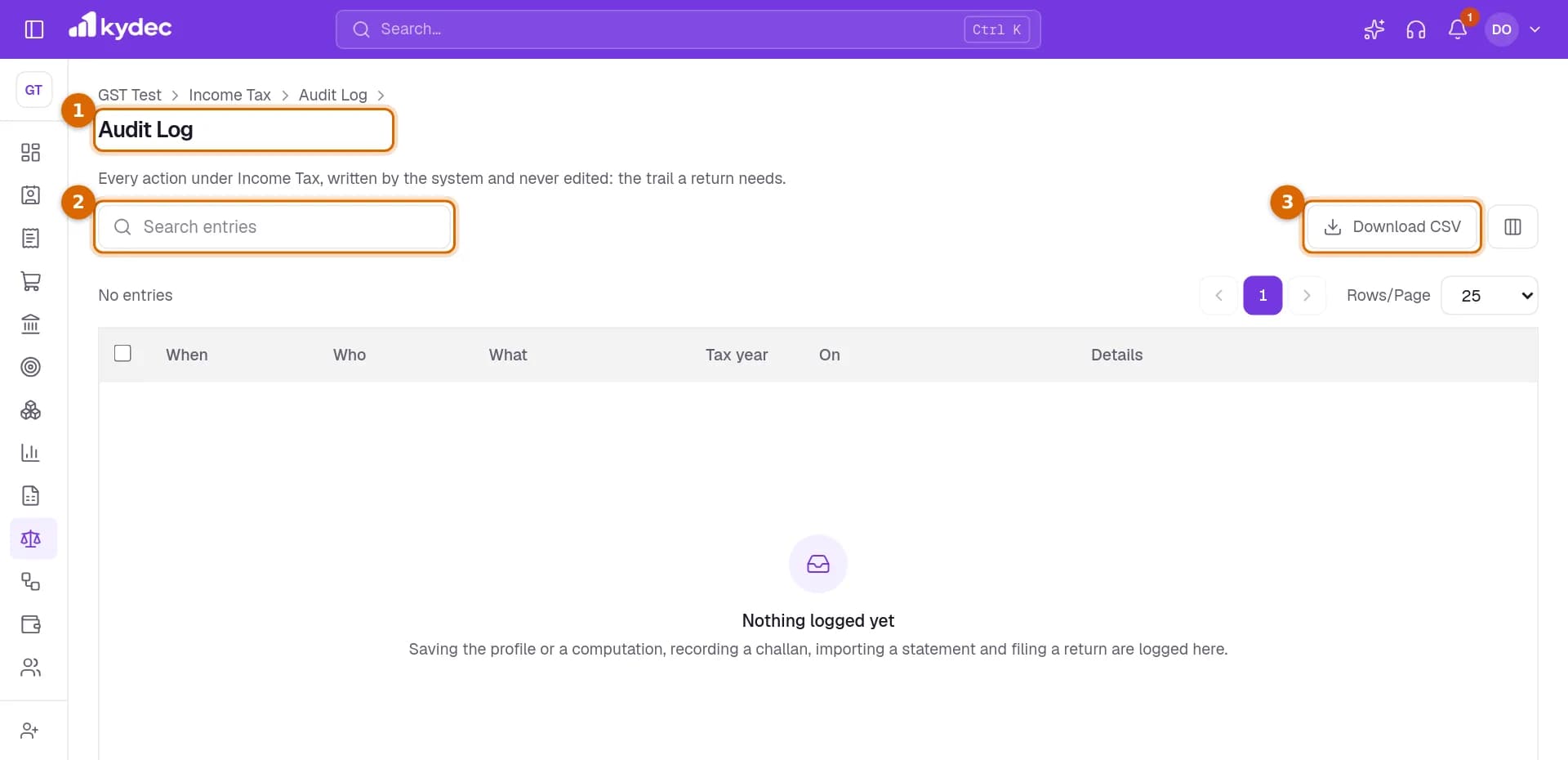Open the contacts icon in sidebar
The height and width of the screenshot is (760, 1568).
pyautogui.click(x=31, y=195)
